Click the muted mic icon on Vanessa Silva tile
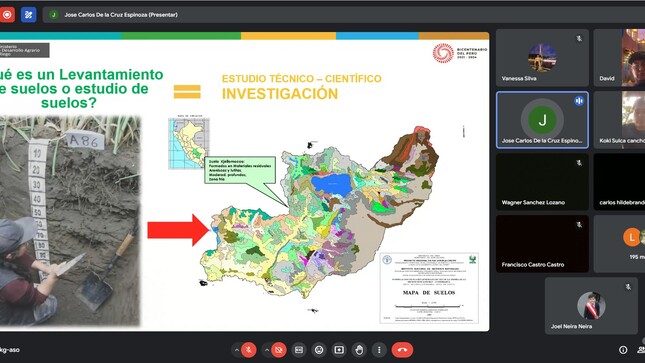The image size is (645, 363). [579, 39]
